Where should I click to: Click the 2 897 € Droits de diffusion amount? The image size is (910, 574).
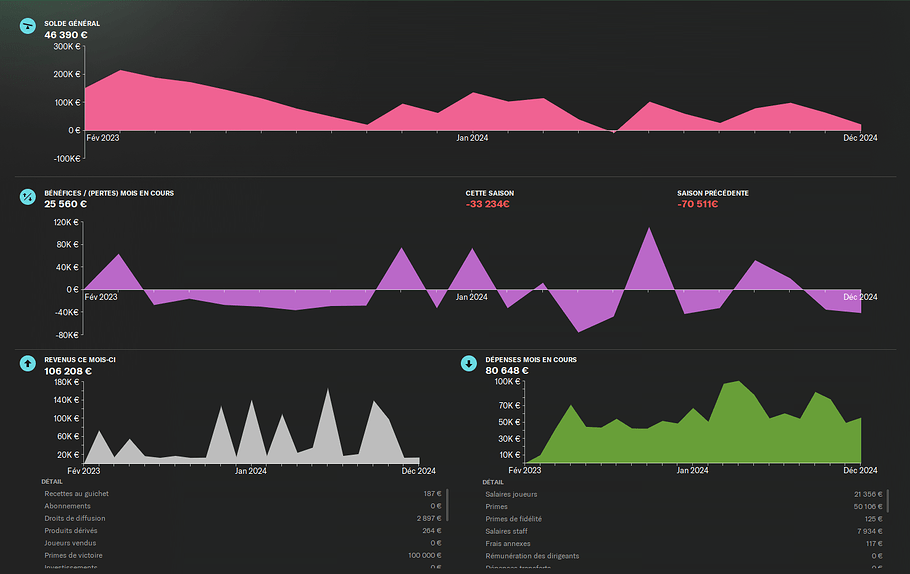click(429, 518)
